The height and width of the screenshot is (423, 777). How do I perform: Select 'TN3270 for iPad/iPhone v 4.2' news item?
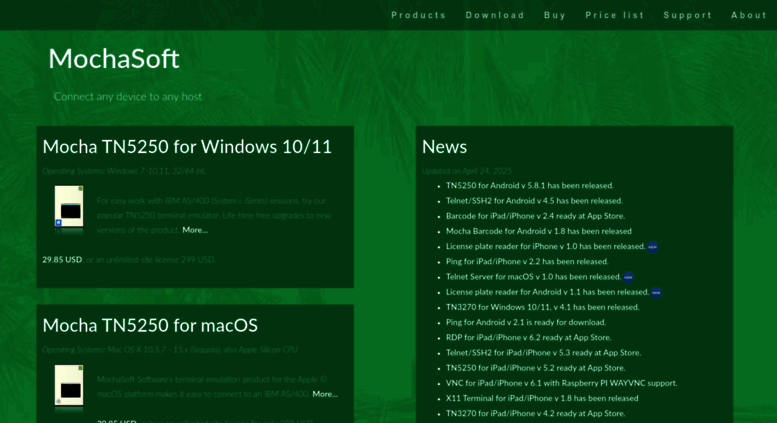536,413
